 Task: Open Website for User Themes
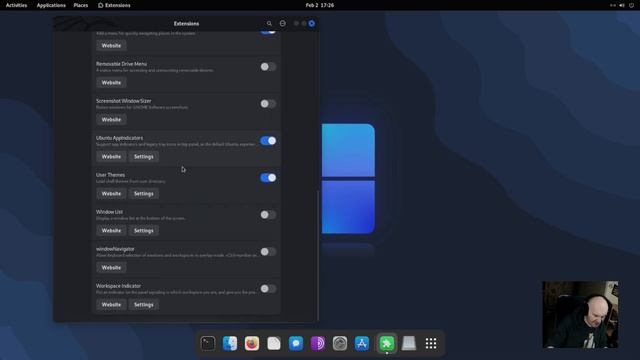(x=111, y=193)
